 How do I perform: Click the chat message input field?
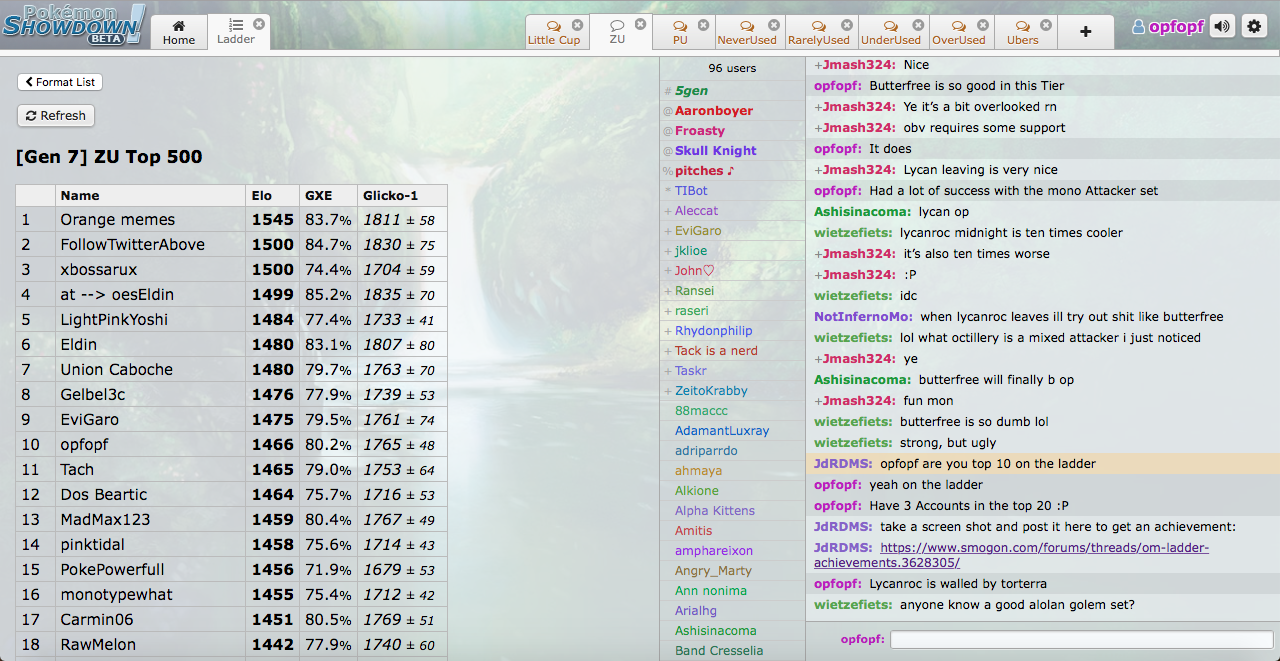click(x=1081, y=640)
